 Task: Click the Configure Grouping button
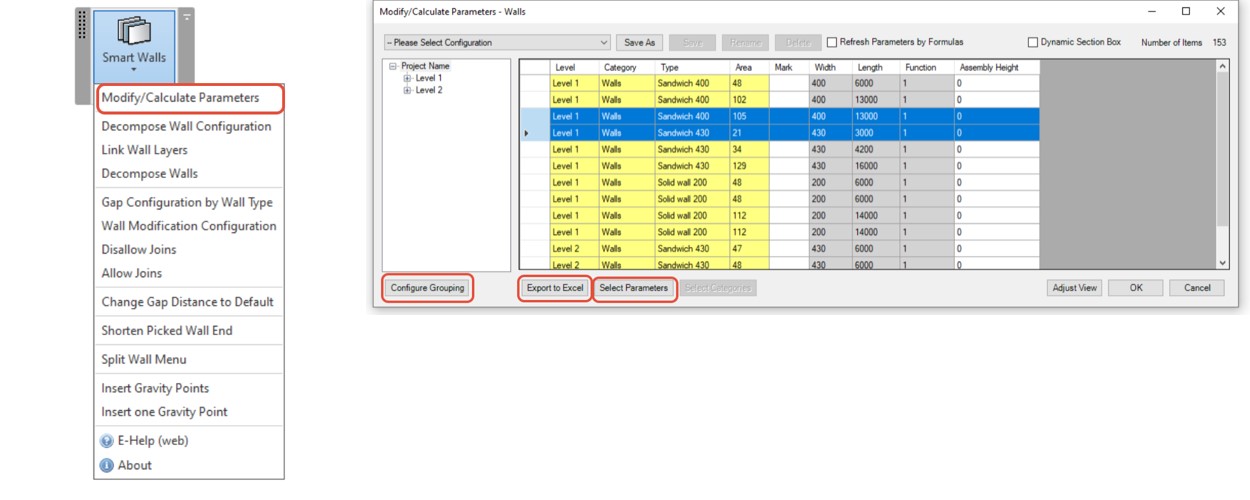[x=427, y=288]
